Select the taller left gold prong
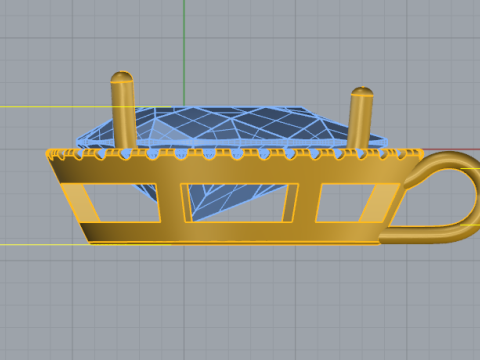Viewport: 480px width, 360px height. [123, 110]
